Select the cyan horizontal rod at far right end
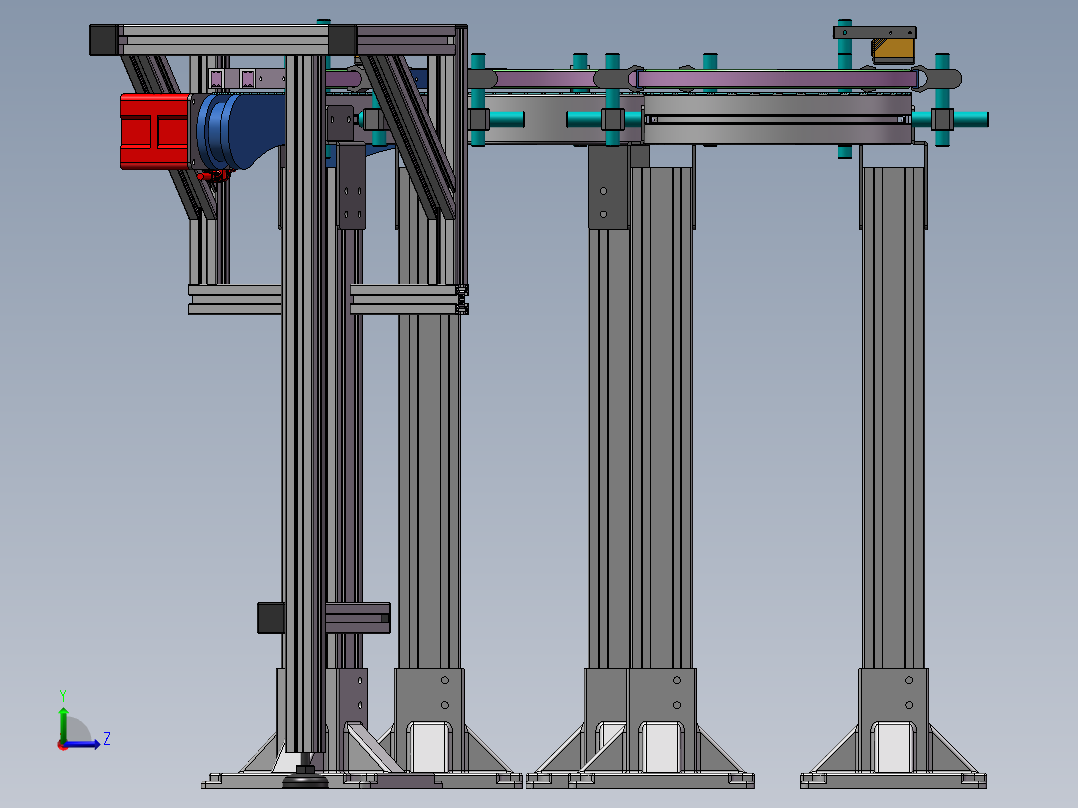Viewport: 1078px width, 808px height. (969, 119)
